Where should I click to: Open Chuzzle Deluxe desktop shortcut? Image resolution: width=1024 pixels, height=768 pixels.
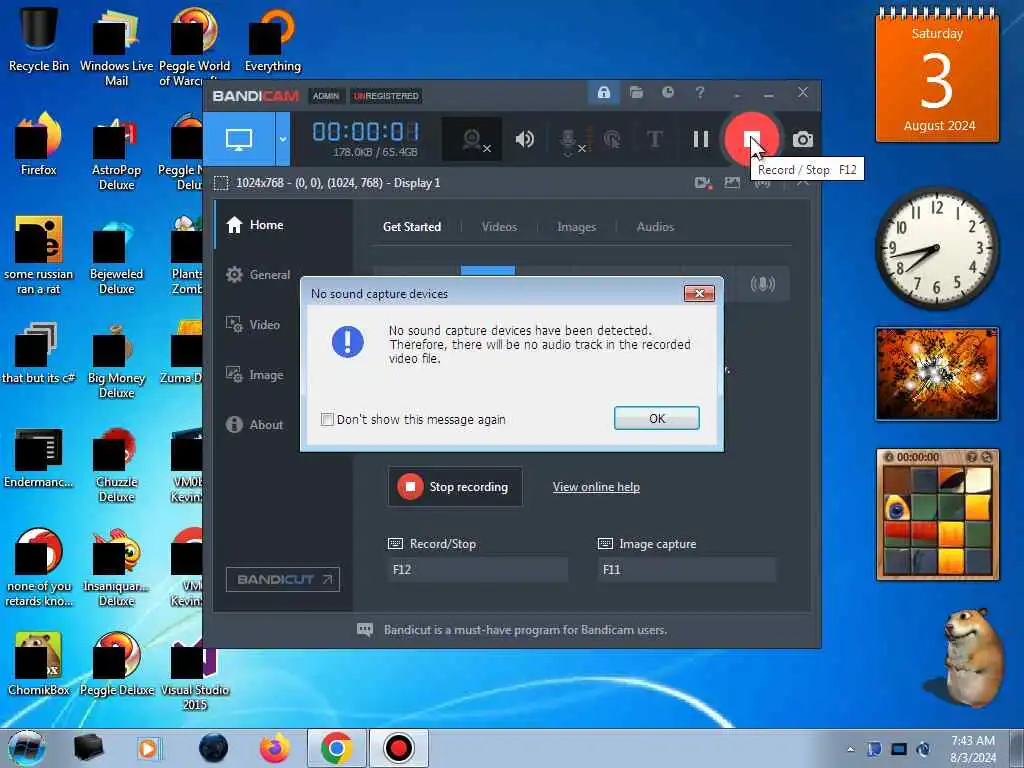(x=116, y=464)
